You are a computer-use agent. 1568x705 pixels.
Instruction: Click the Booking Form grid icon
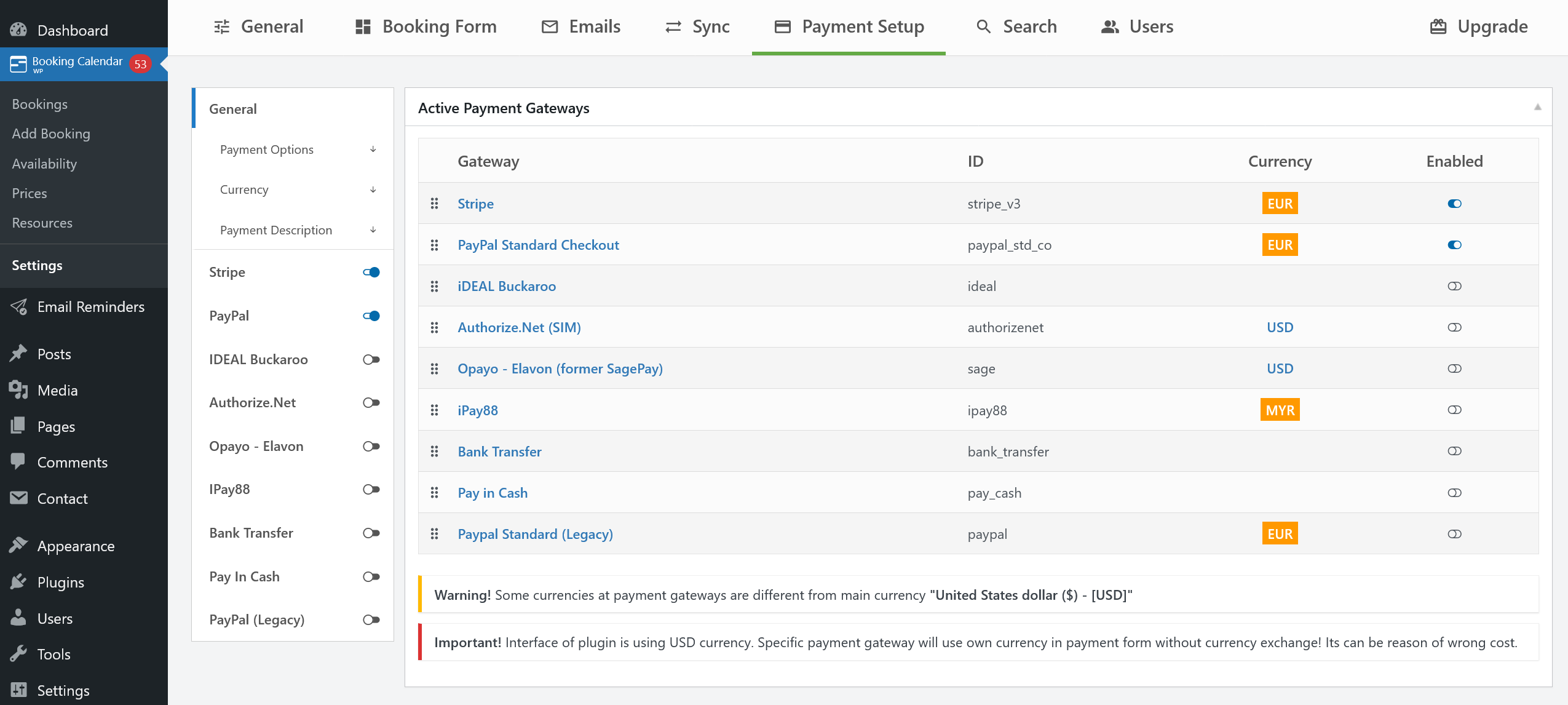[x=363, y=26]
